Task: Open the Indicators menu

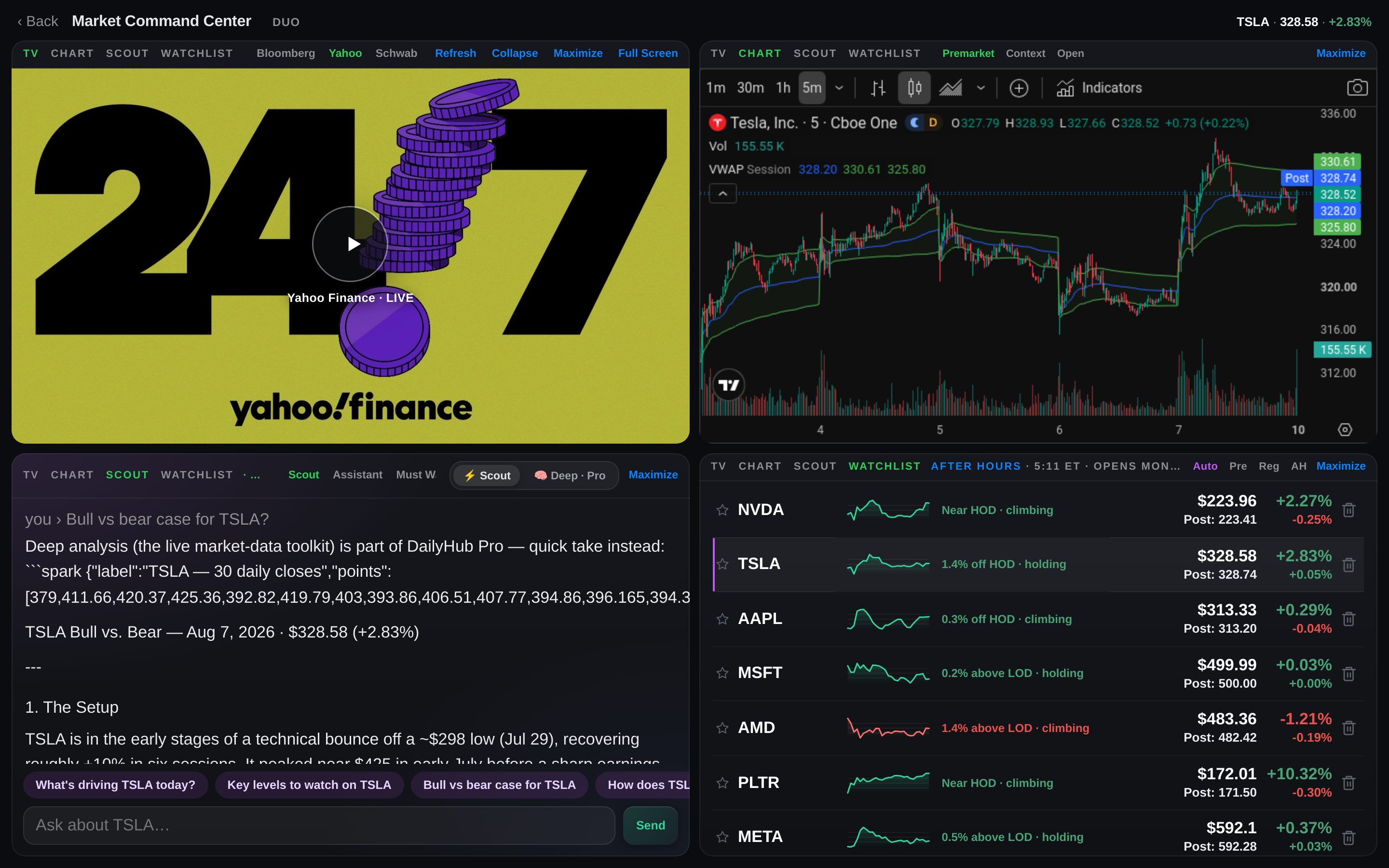Action: pos(1099,88)
